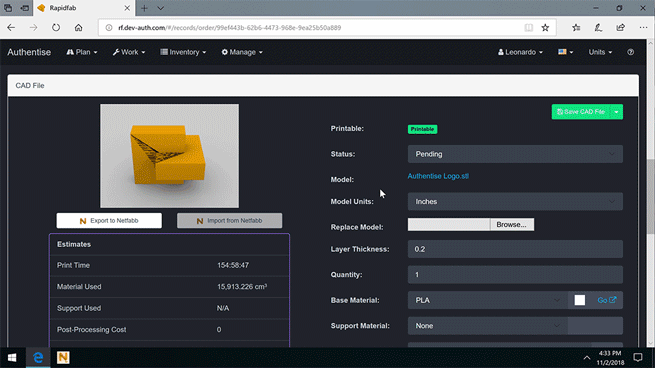Show hidden system tray icons
The height and width of the screenshot is (368, 655).
tap(587, 358)
